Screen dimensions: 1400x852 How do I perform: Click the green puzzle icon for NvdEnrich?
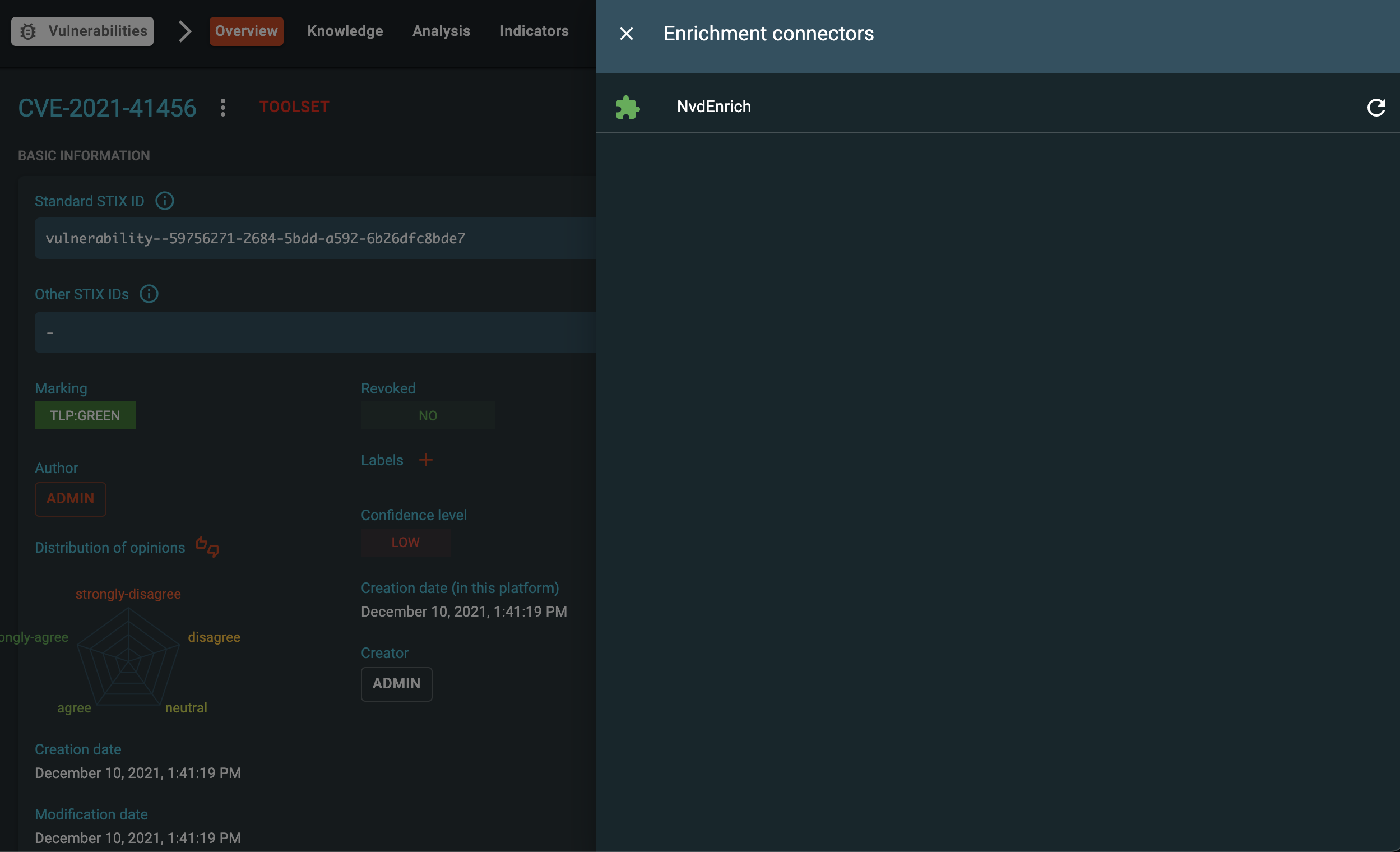pos(628,106)
